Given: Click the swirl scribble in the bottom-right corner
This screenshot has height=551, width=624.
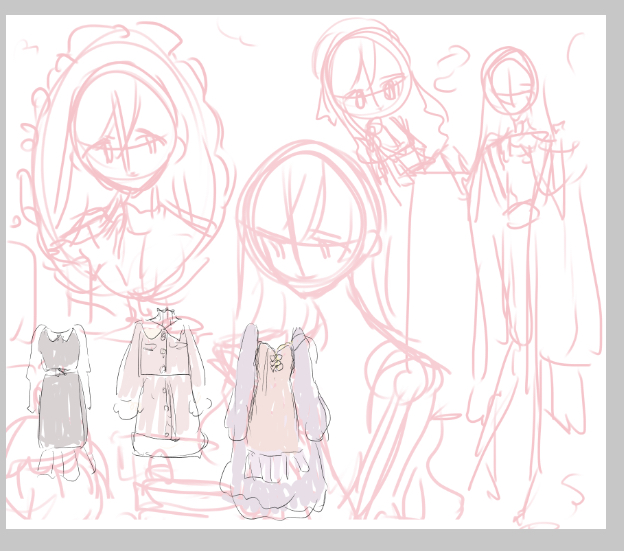Looking at the screenshot, I should [x=575, y=490].
